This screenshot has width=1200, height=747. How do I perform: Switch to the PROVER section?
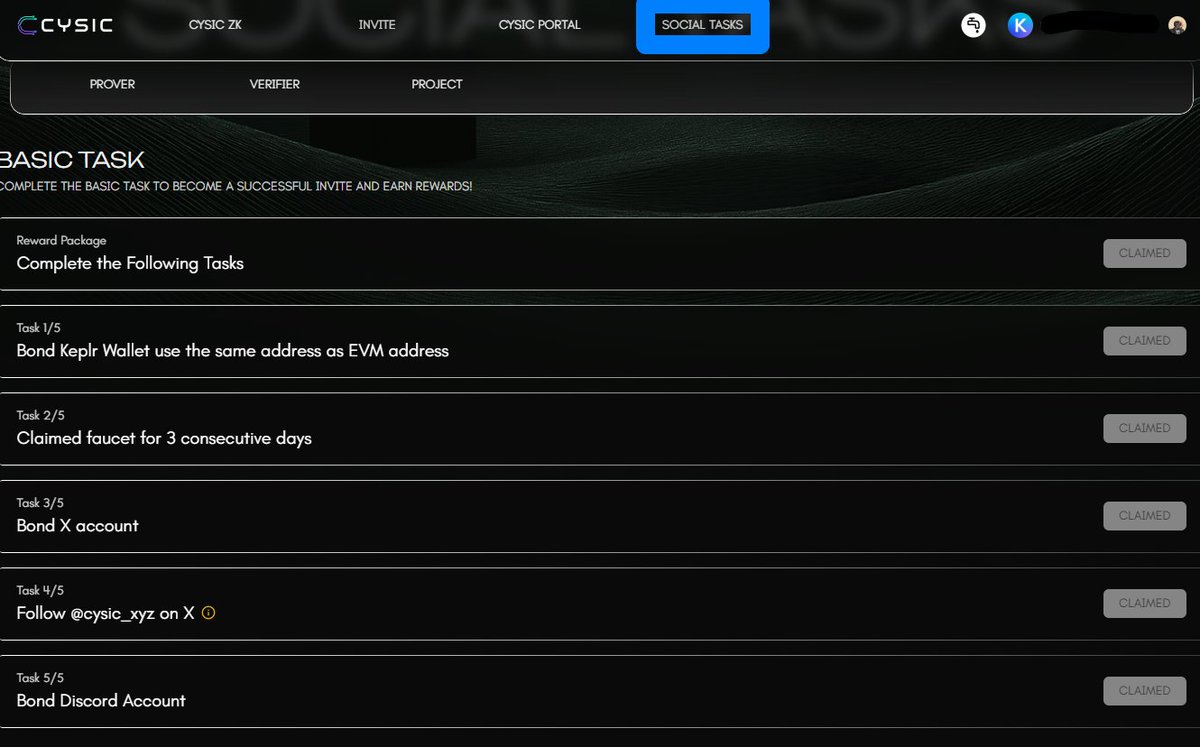[112, 84]
